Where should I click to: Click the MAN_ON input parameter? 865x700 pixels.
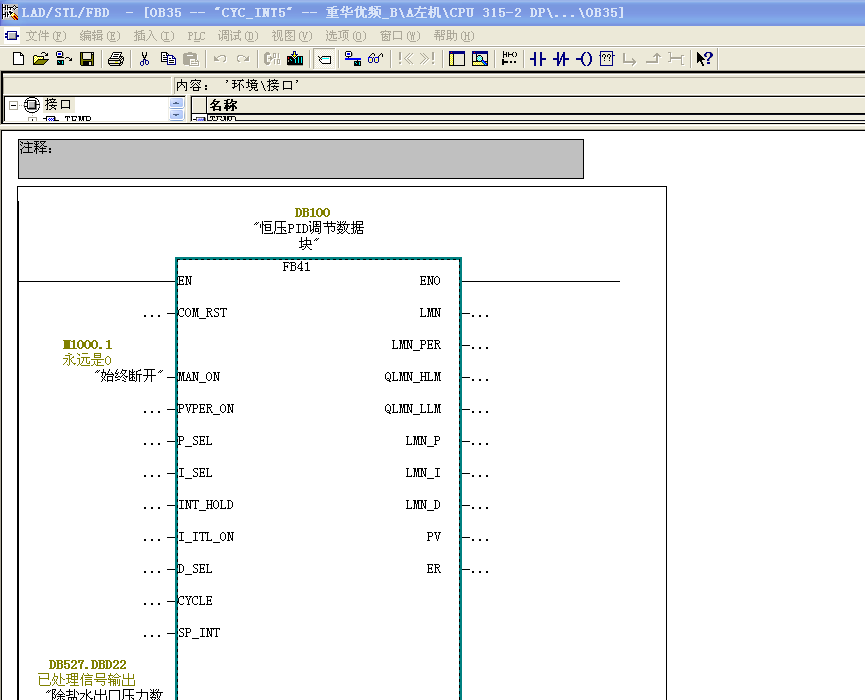(199, 377)
